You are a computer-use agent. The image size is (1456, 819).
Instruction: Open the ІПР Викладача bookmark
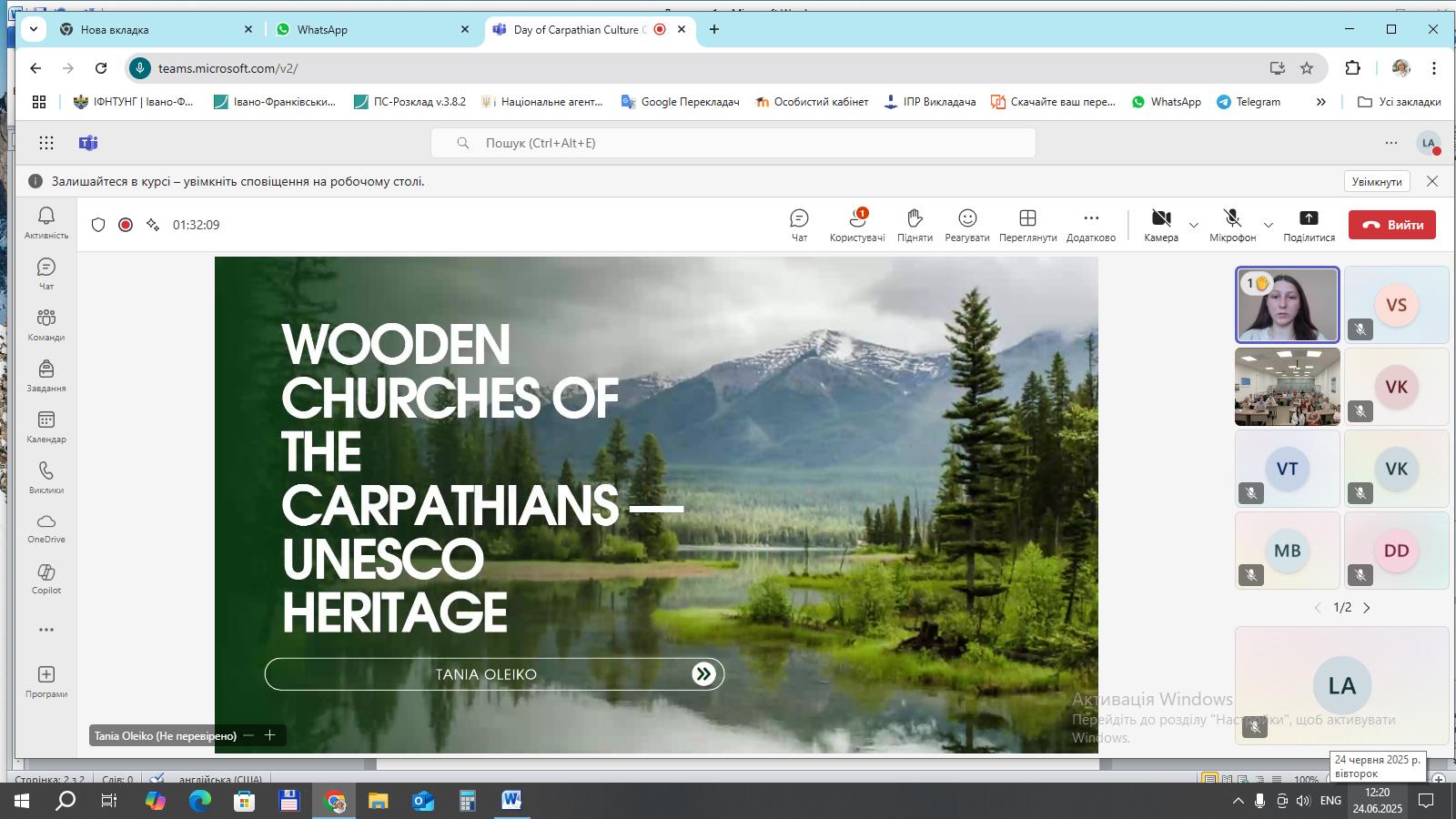pyautogui.click(x=929, y=102)
